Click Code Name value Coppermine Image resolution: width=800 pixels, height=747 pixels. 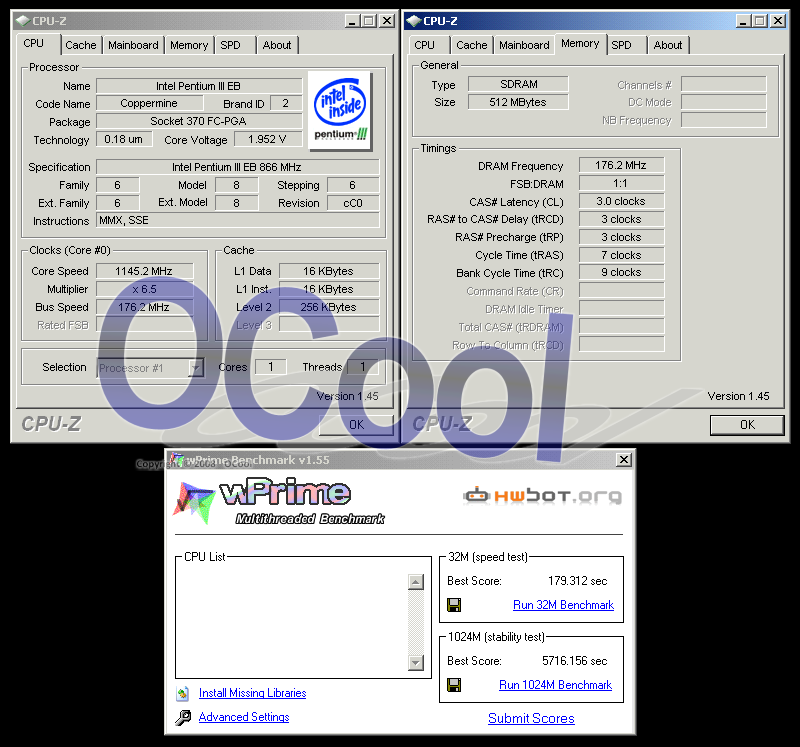[x=149, y=103]
